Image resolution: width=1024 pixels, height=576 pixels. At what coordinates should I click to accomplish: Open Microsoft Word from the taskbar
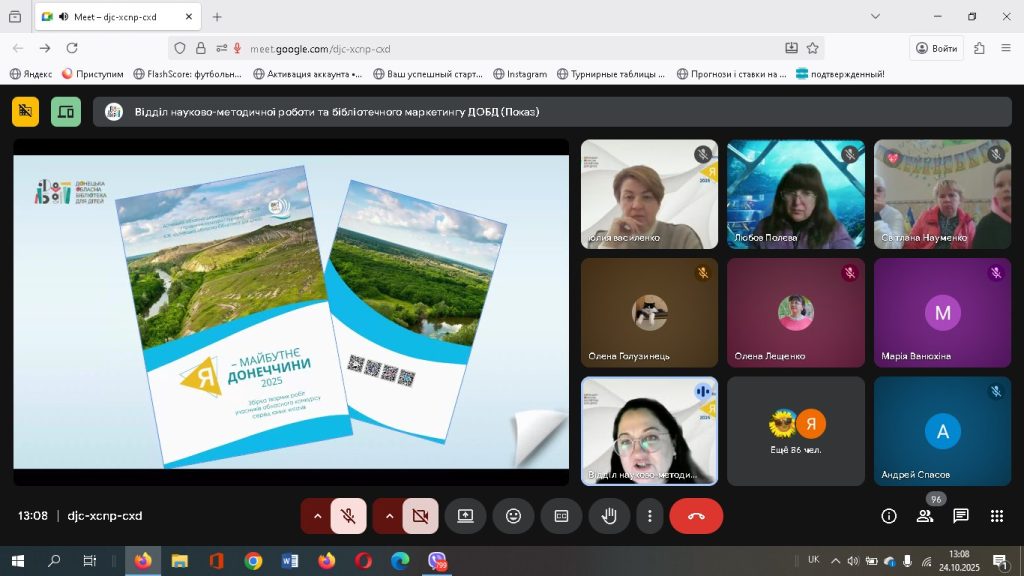290,561
